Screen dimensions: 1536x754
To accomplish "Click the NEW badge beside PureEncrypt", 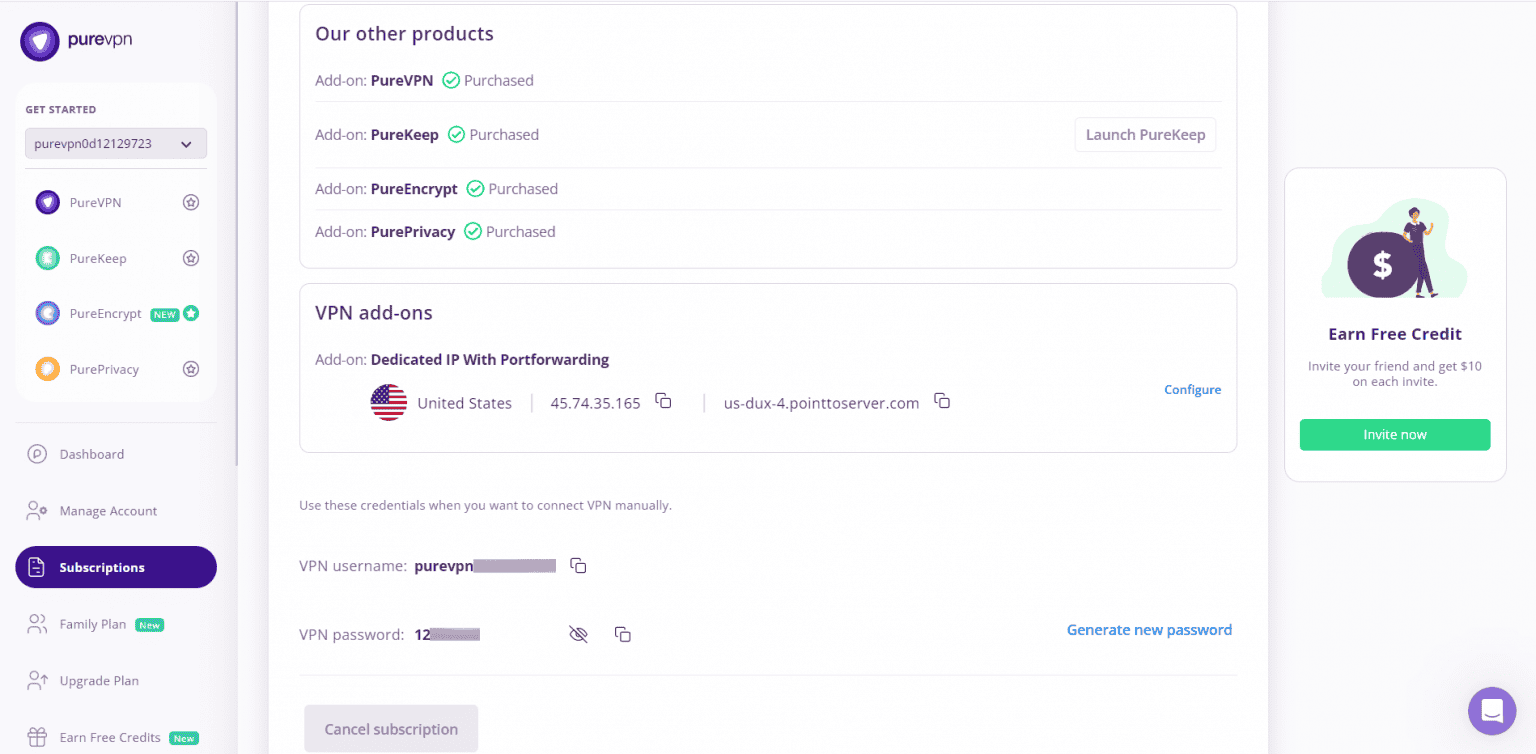I will point(164,314).
